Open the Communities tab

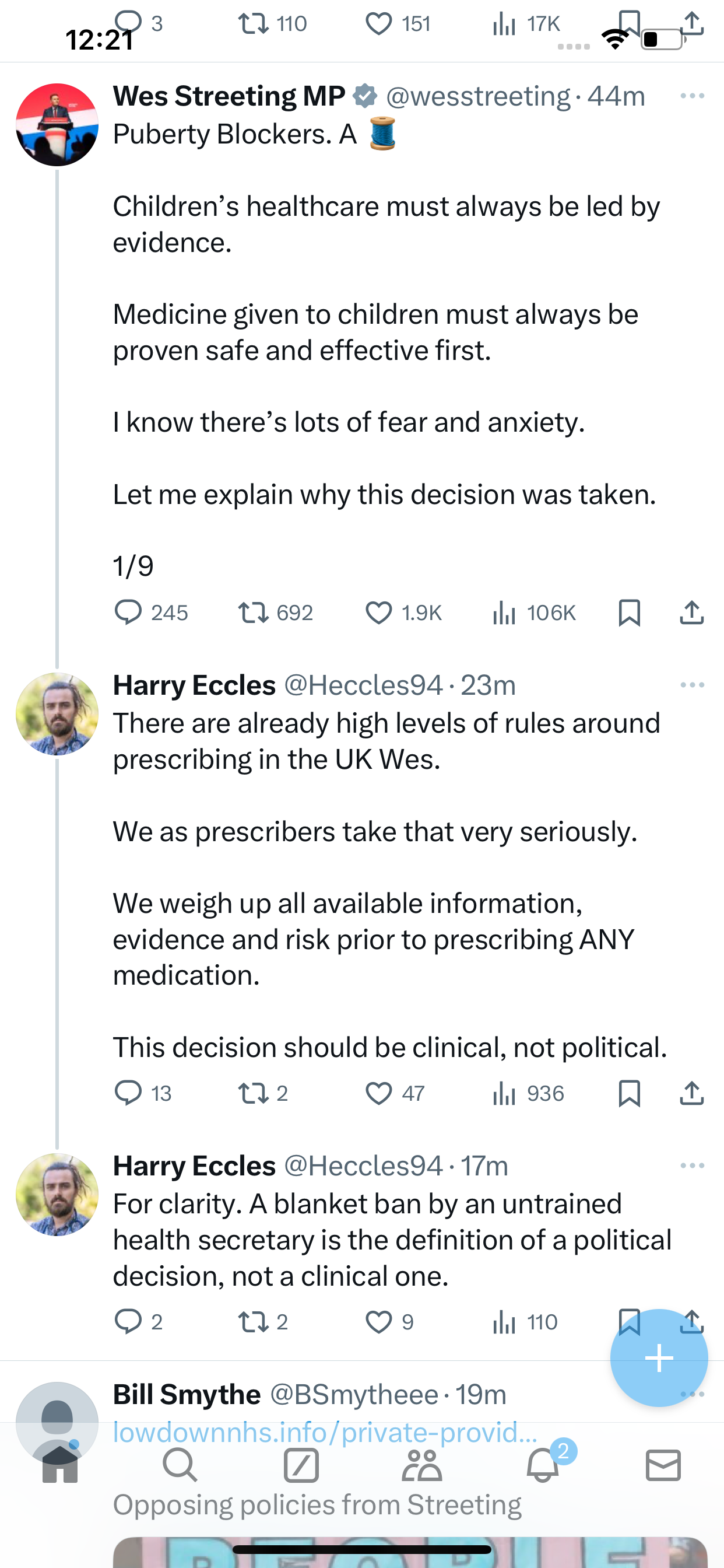pos(421,1465)
